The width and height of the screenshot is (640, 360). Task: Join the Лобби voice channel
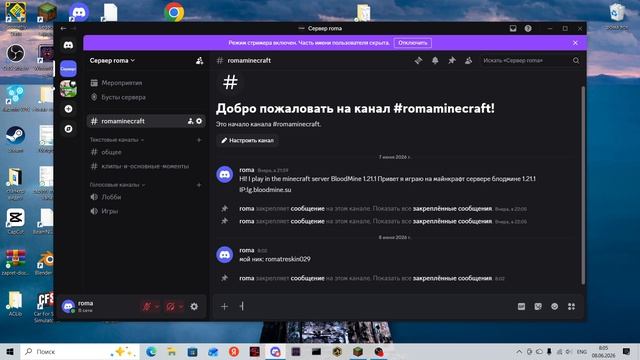pos(146,197)
